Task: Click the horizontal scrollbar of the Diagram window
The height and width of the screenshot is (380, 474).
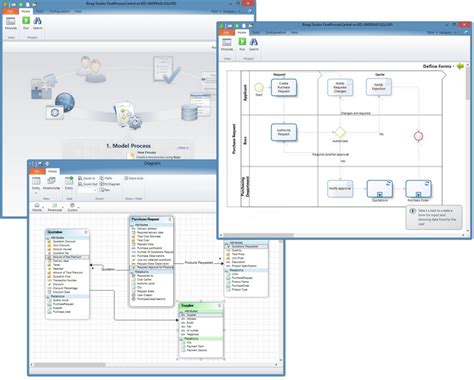Action: 156,365
